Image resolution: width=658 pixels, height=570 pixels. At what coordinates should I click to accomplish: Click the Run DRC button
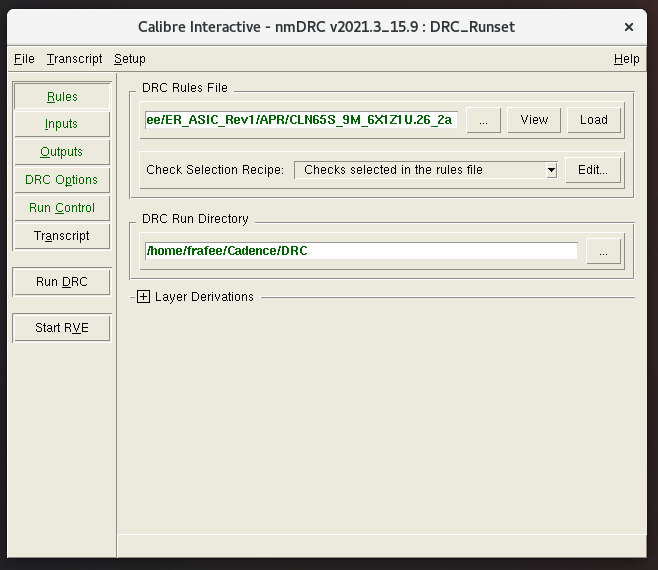(x=62, y=282)
